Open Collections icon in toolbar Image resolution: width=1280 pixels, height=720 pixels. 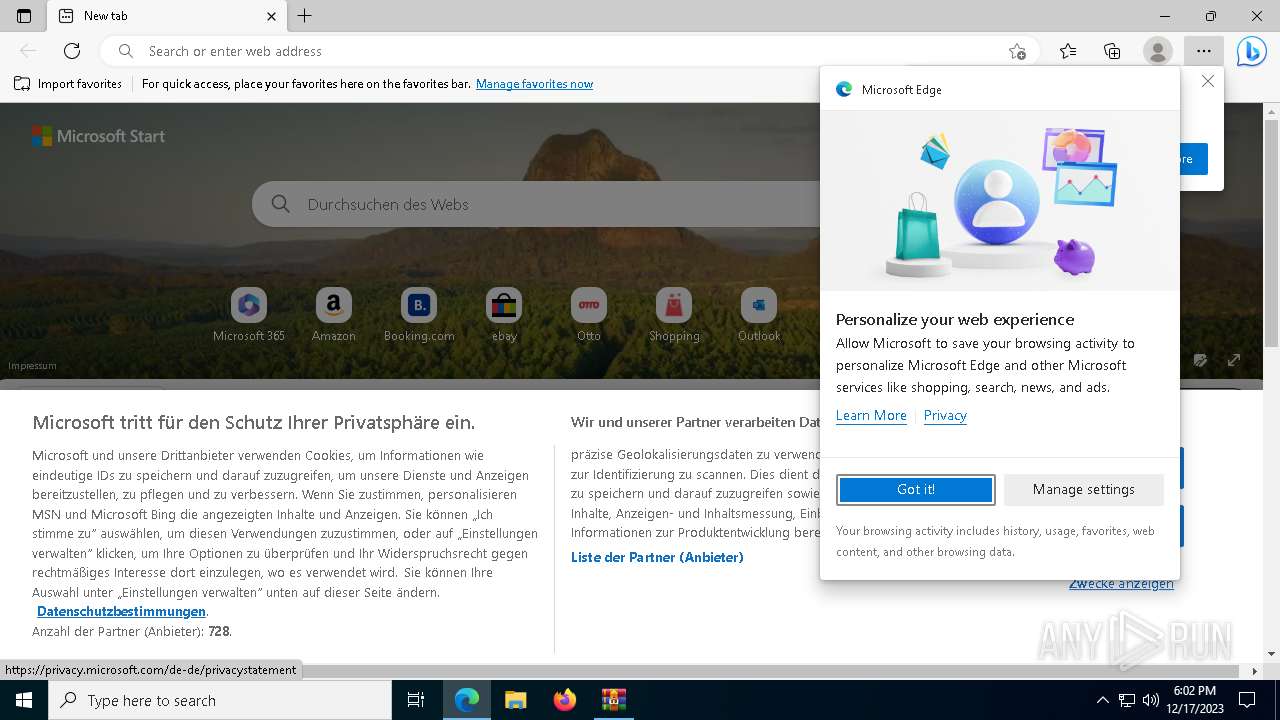[1112, 51]
